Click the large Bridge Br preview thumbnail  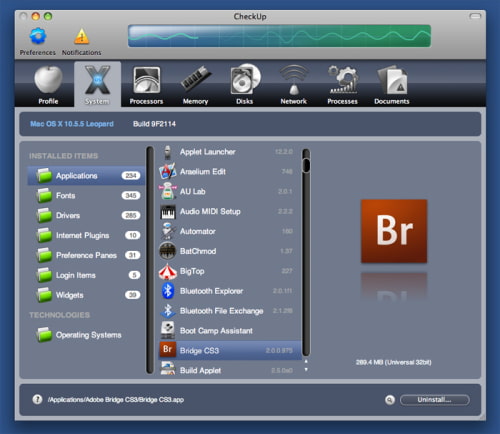pos(394,231)
